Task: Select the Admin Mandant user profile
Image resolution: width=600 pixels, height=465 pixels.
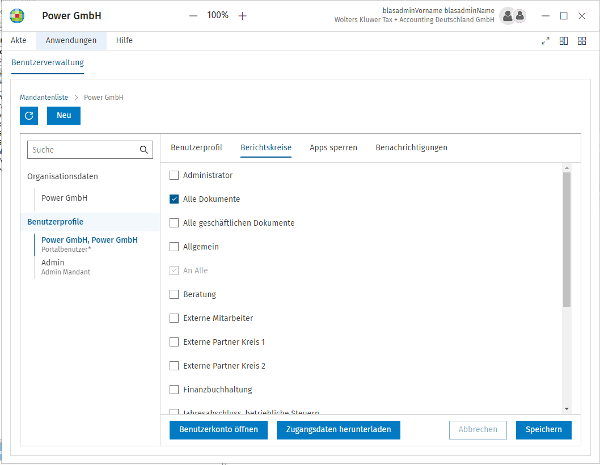Action: [x=65, y=267]
